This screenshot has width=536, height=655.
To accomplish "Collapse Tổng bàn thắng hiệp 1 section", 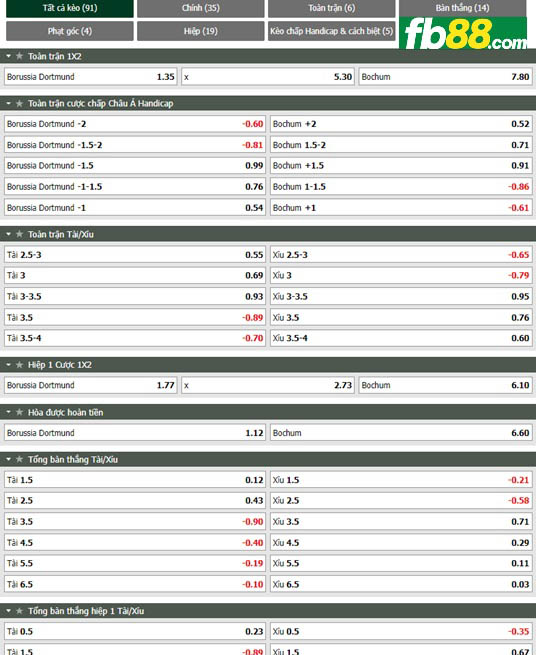I will tap(8, 611).
